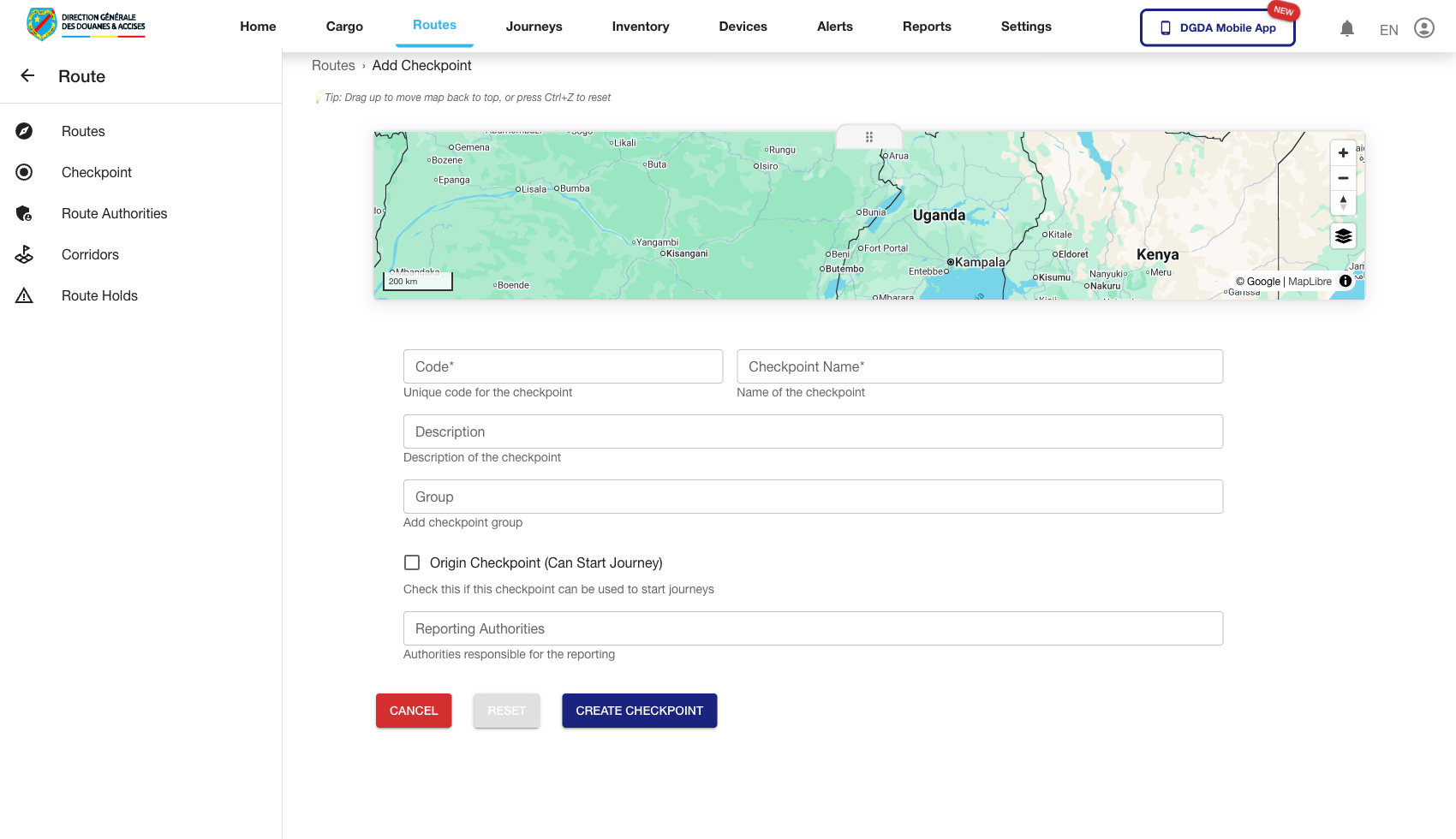
Task: Zoom in on the map with the plus control
Action: click(1343, 153)
